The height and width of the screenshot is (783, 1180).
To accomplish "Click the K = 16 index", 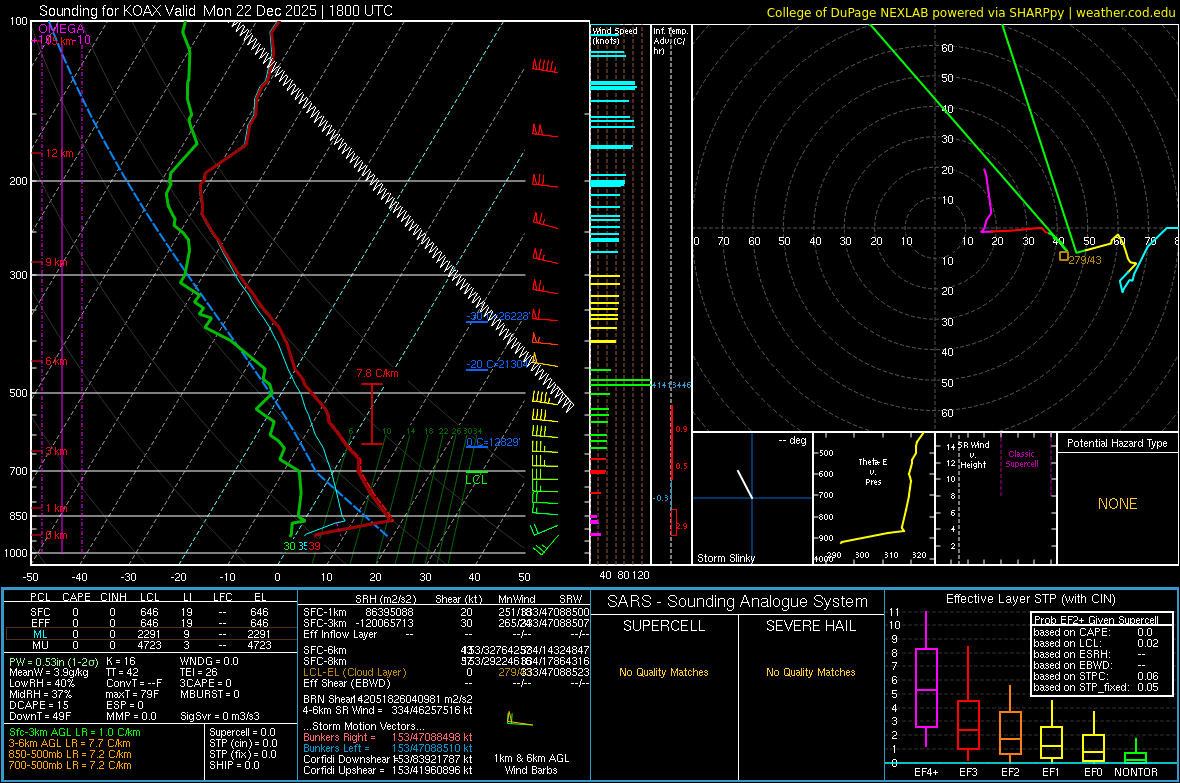I will [x=120, y=661].
